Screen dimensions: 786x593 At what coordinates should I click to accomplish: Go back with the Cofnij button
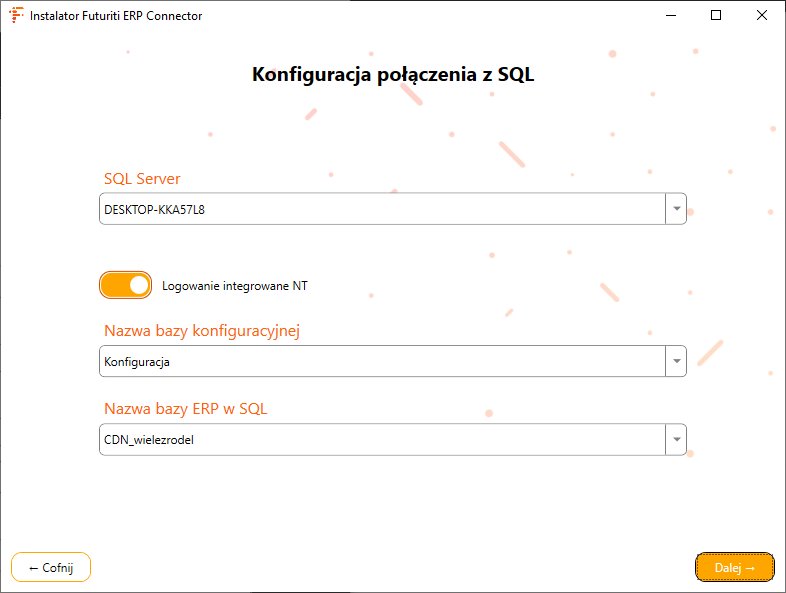[x=51, y=567]
